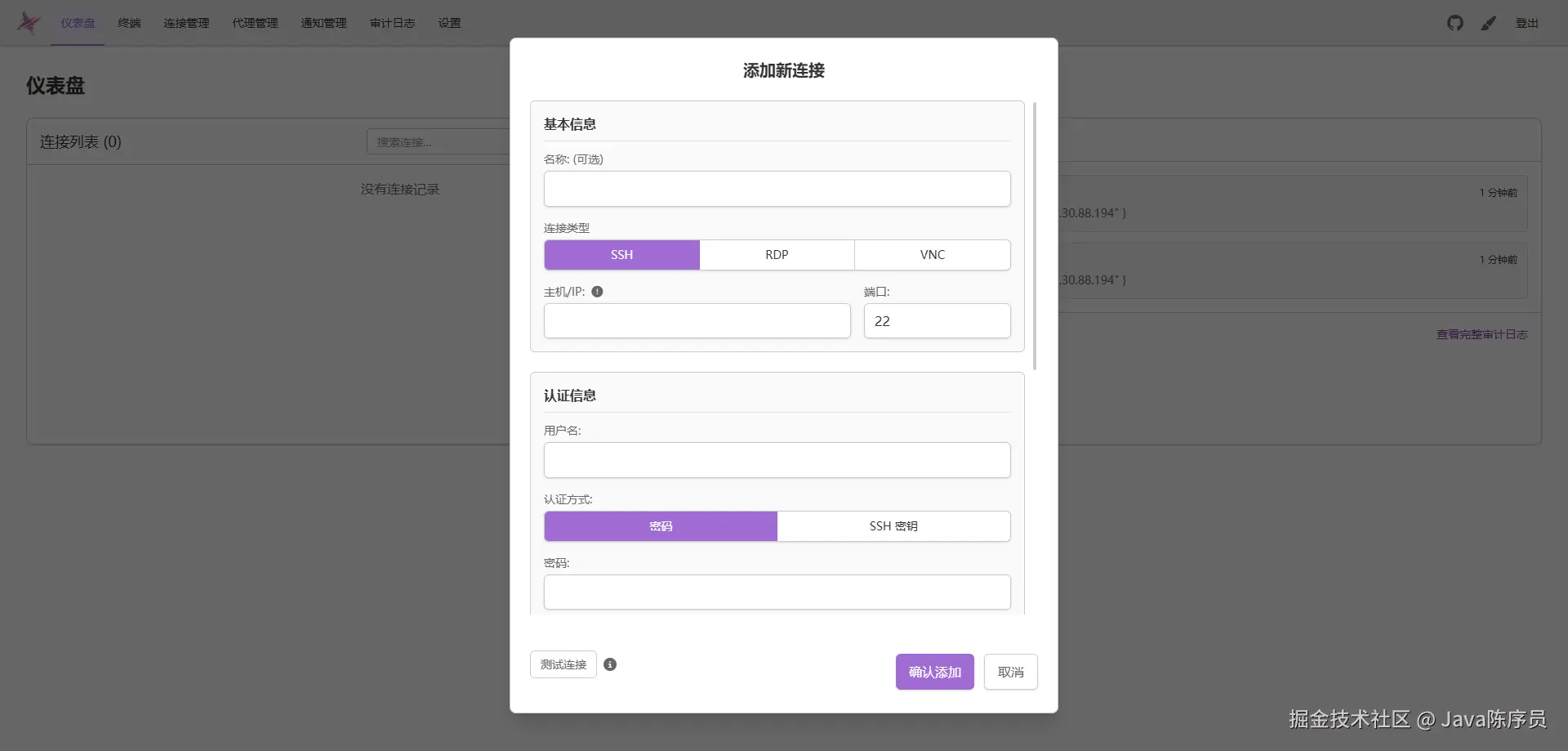Click the app logo in top-left corner

tap(29, 23)
